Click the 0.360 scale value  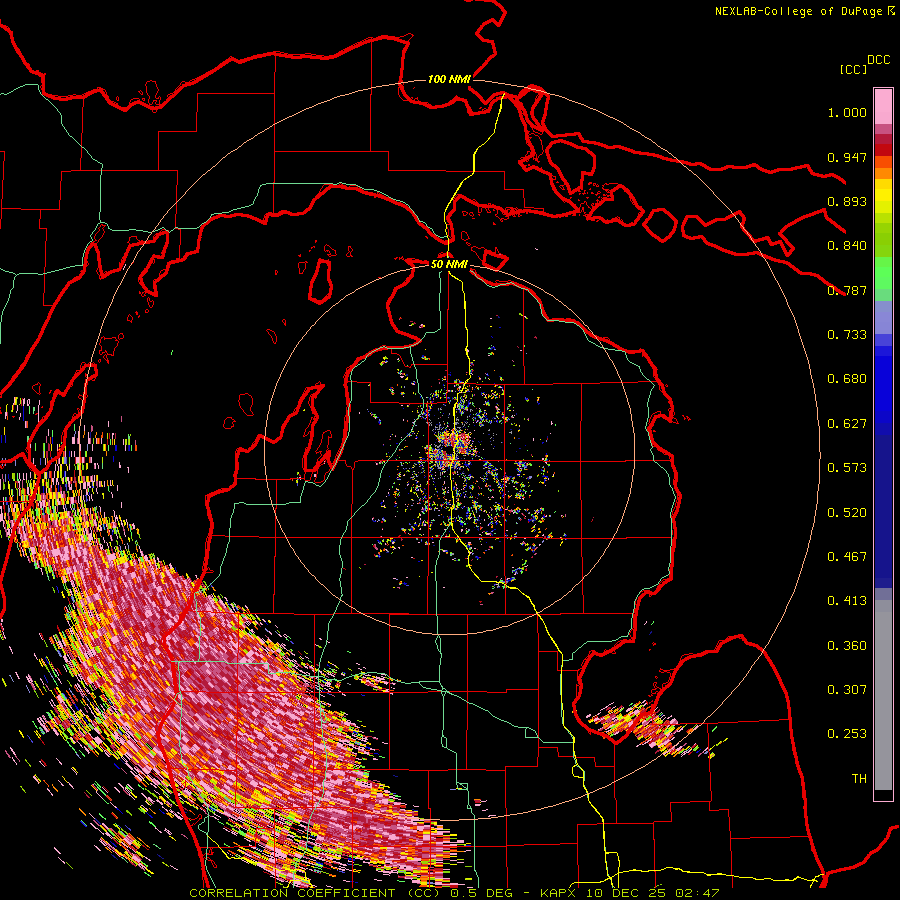tap(847, 646)
